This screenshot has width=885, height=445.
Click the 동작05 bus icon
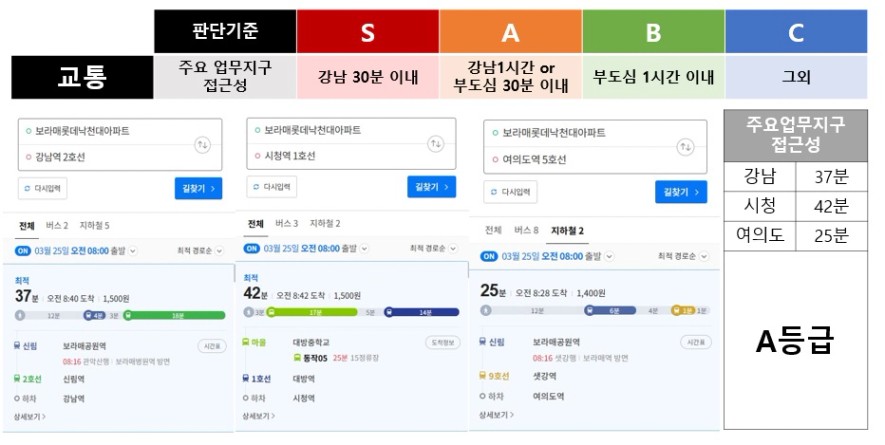pos(297,357)
